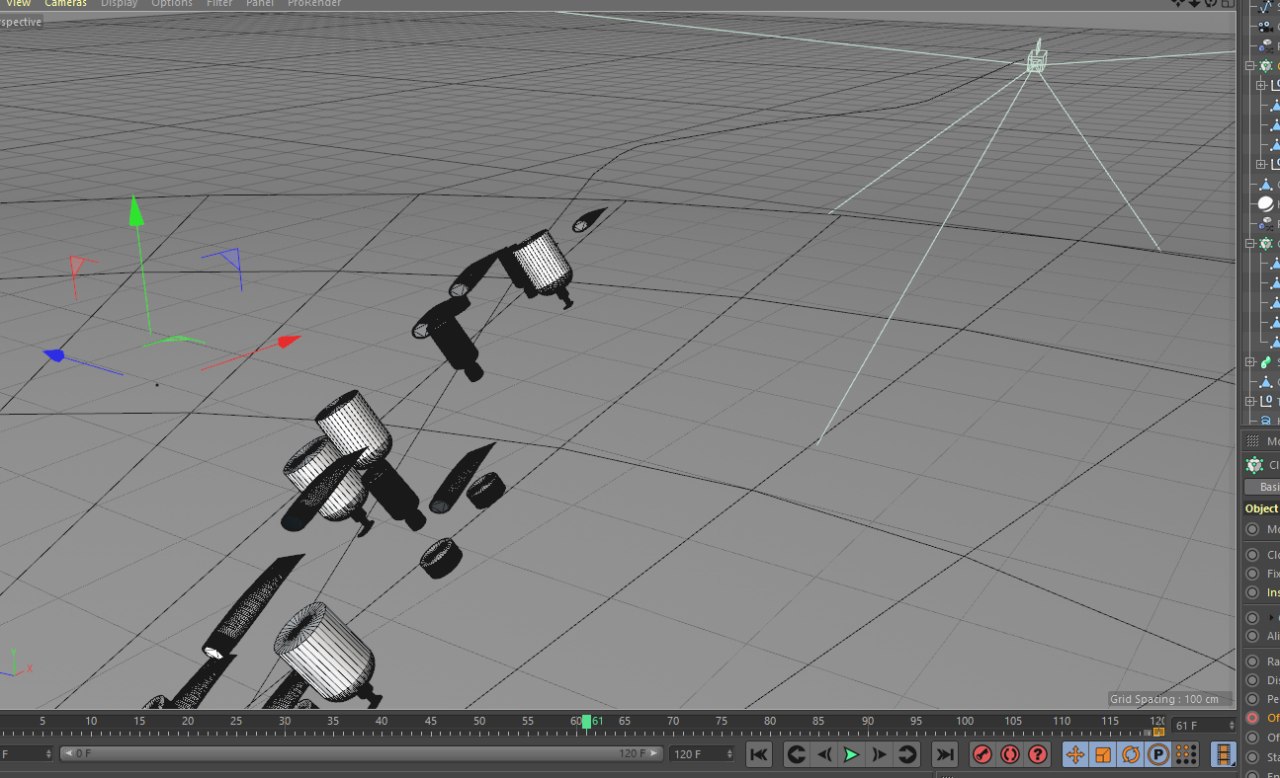Viewport: 1280px width, 778px height.
Task: Click the current frame marker at 61
Action: (x=586, y=721)
